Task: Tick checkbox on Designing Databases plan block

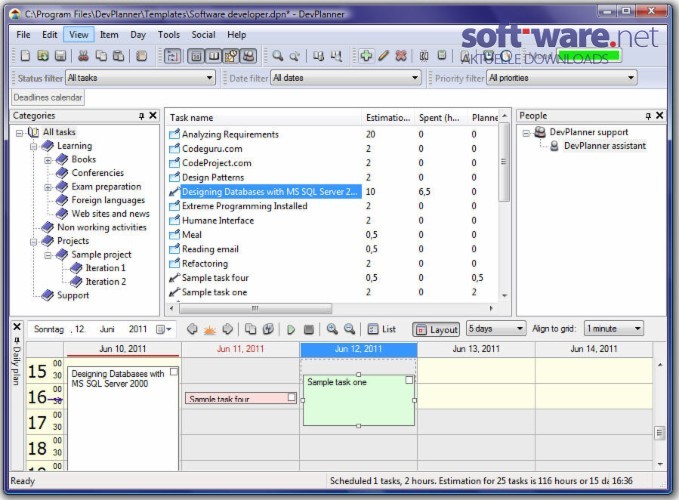Action: point(174,372)
